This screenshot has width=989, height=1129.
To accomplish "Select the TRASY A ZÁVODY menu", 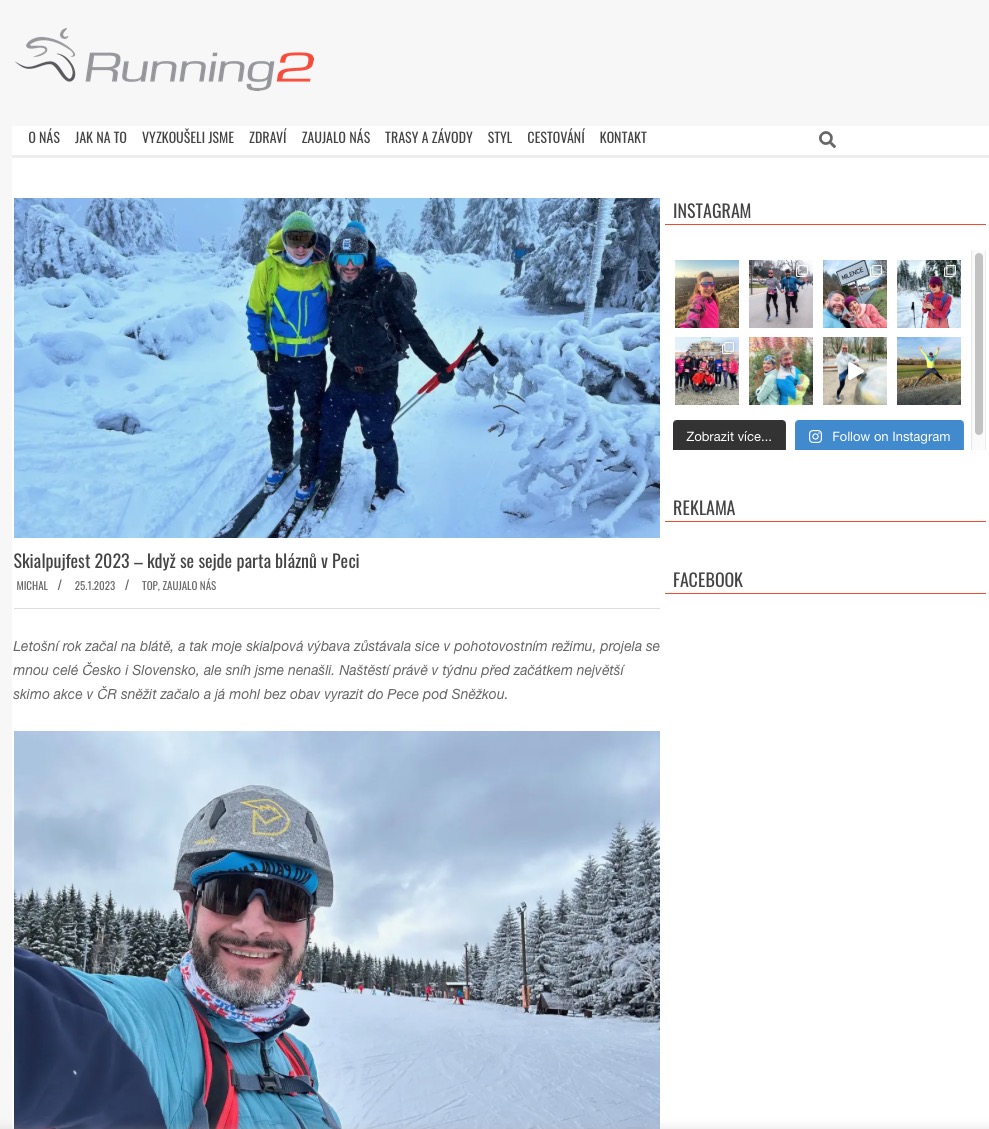I will 428,138.
